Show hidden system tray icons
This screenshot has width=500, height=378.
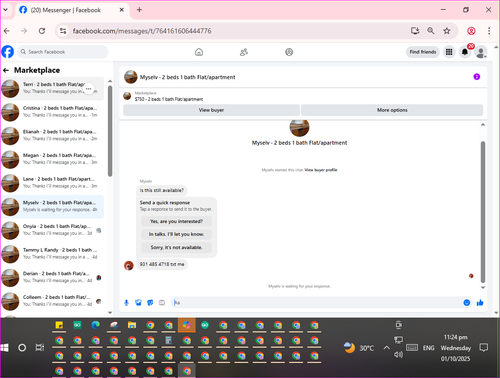tap(386, 348)
